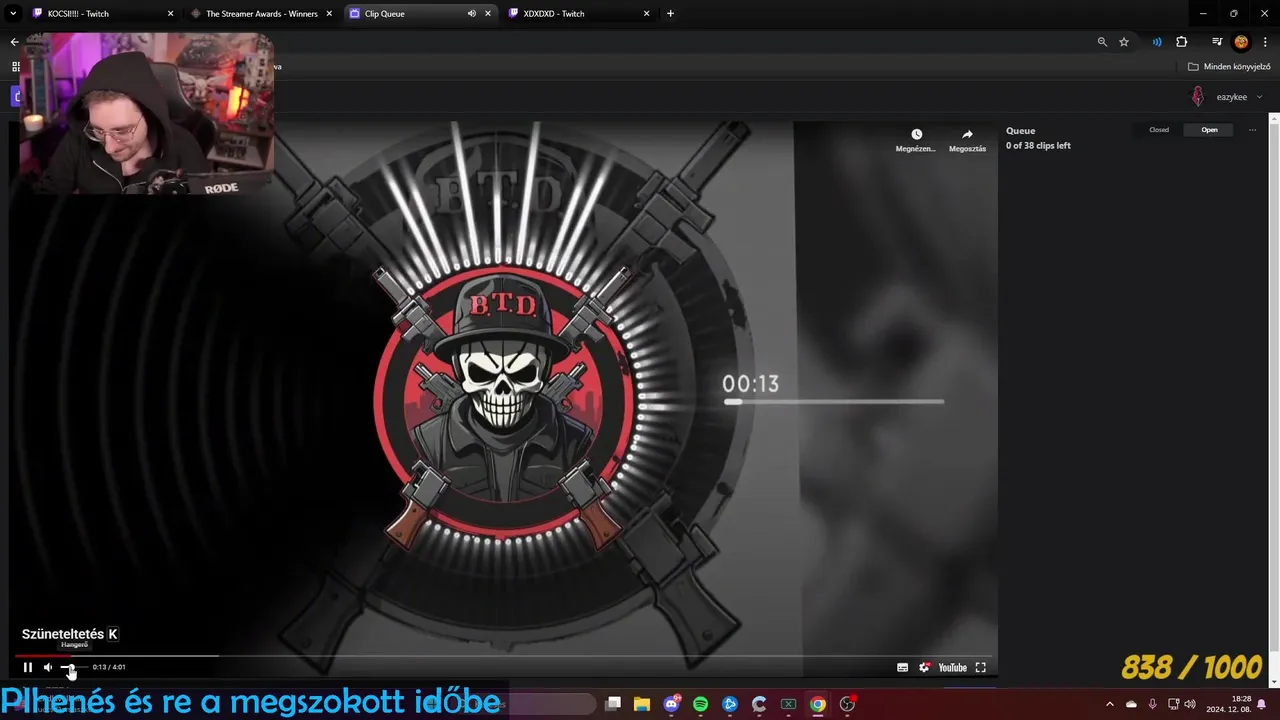Open the Minden könyvjelző bookmarks folder

coord(1229,67)
